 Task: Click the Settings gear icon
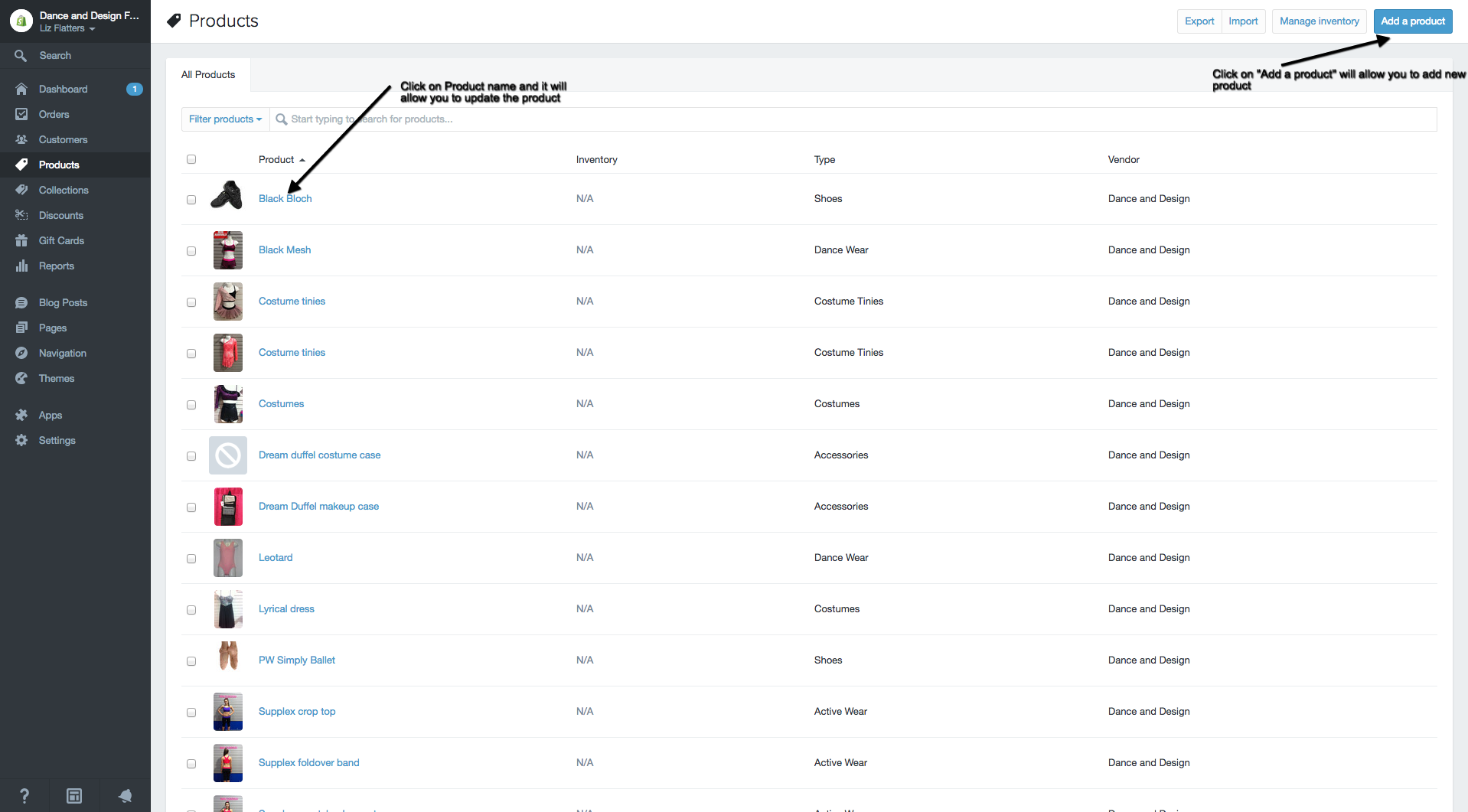[x=21, y=440]
